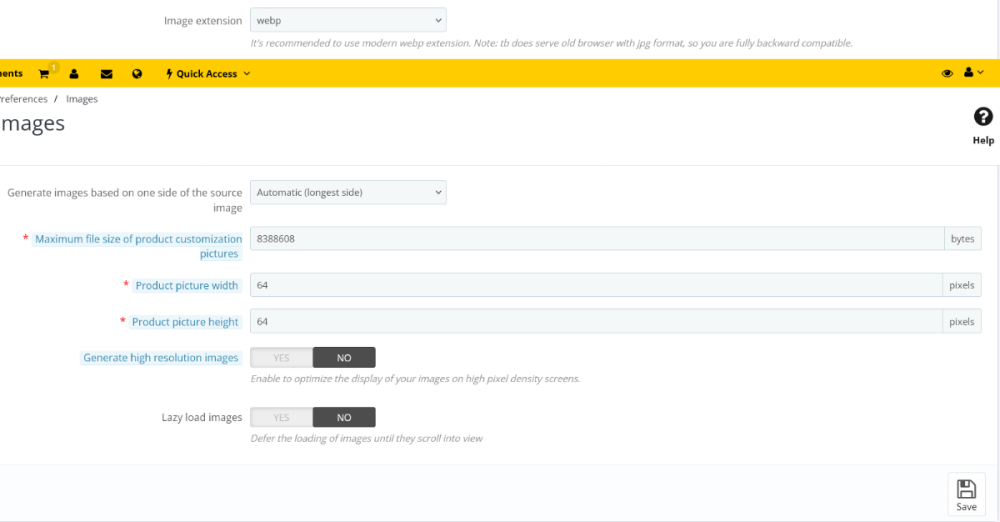Open the Image extension webp dropdown
Image resolution: width=1000 pixels, height=522 pixels.
[347, 20]
